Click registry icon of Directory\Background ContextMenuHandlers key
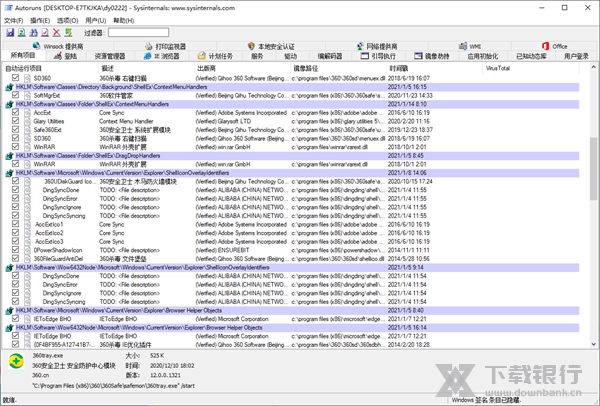 (10, 87)
